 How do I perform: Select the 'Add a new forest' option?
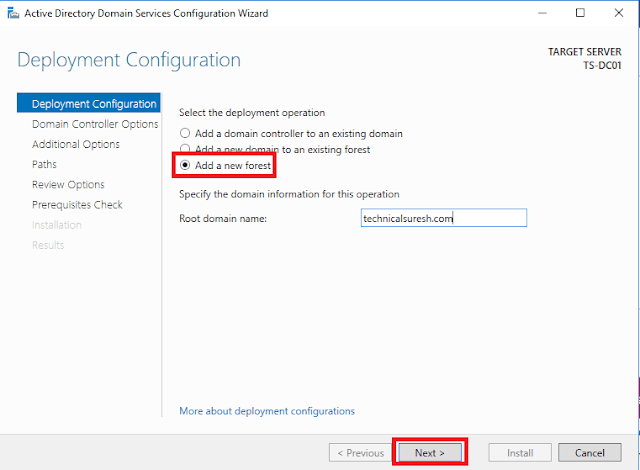click(x=184, y=165)
